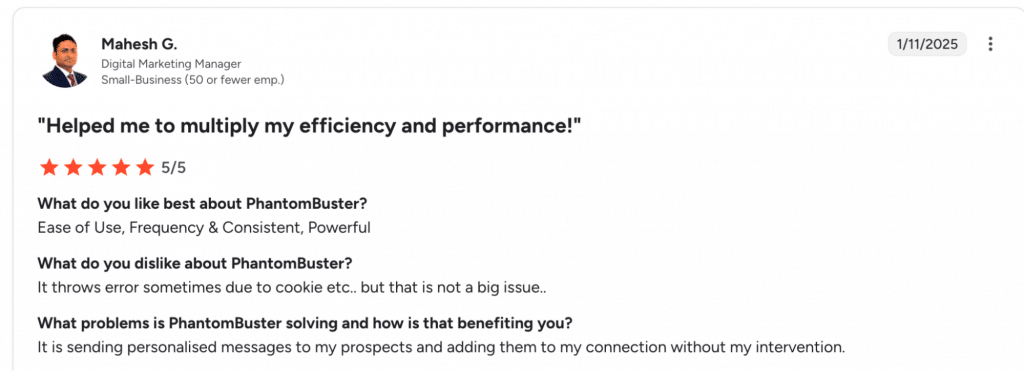Image resolution: width=1024 pixels, height=371 pixels.
Task: Click the 'What problems is PhantomBuster solving' heading
Action: pyautogui.click(x=305, y=323)
